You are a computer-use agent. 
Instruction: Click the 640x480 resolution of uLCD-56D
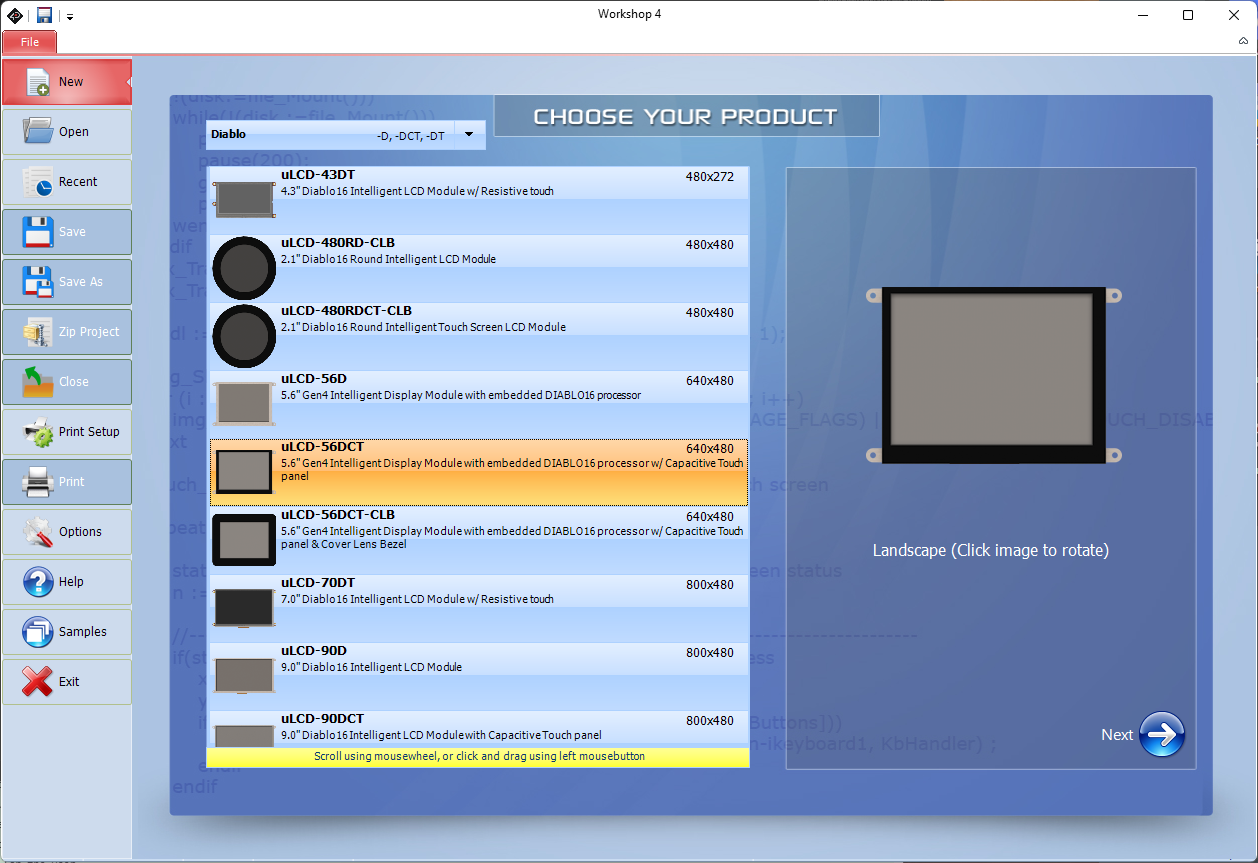coord(710,381)
